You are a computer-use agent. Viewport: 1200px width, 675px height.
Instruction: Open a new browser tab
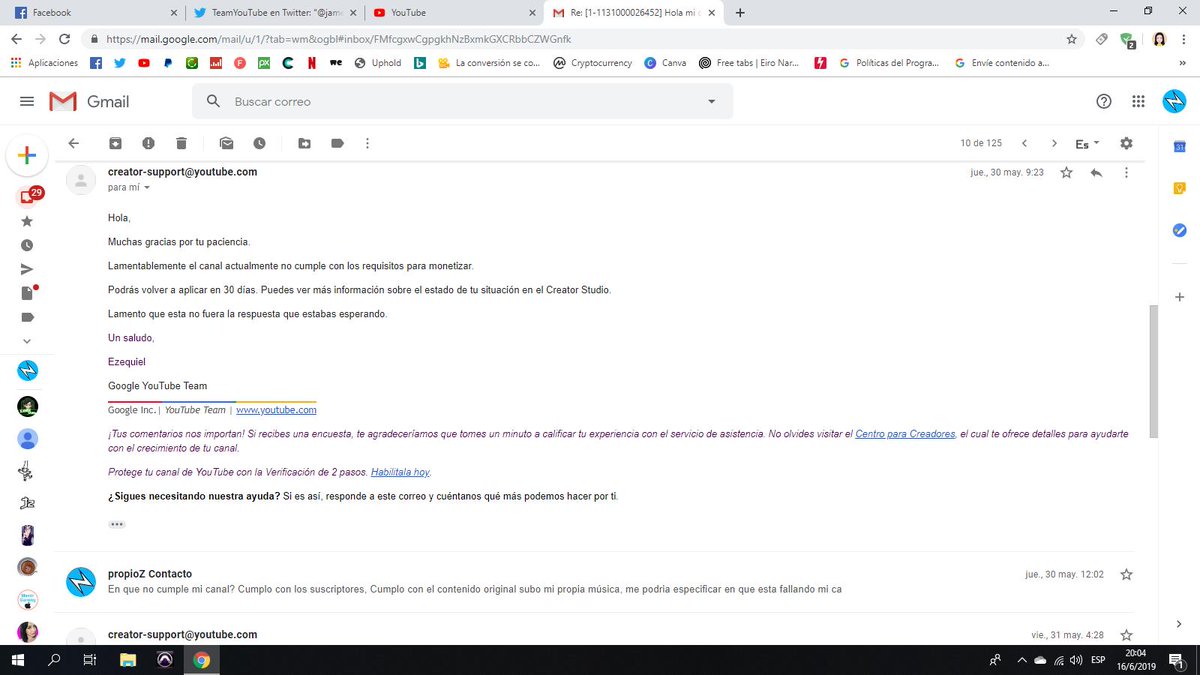click(x=739, y=12)
